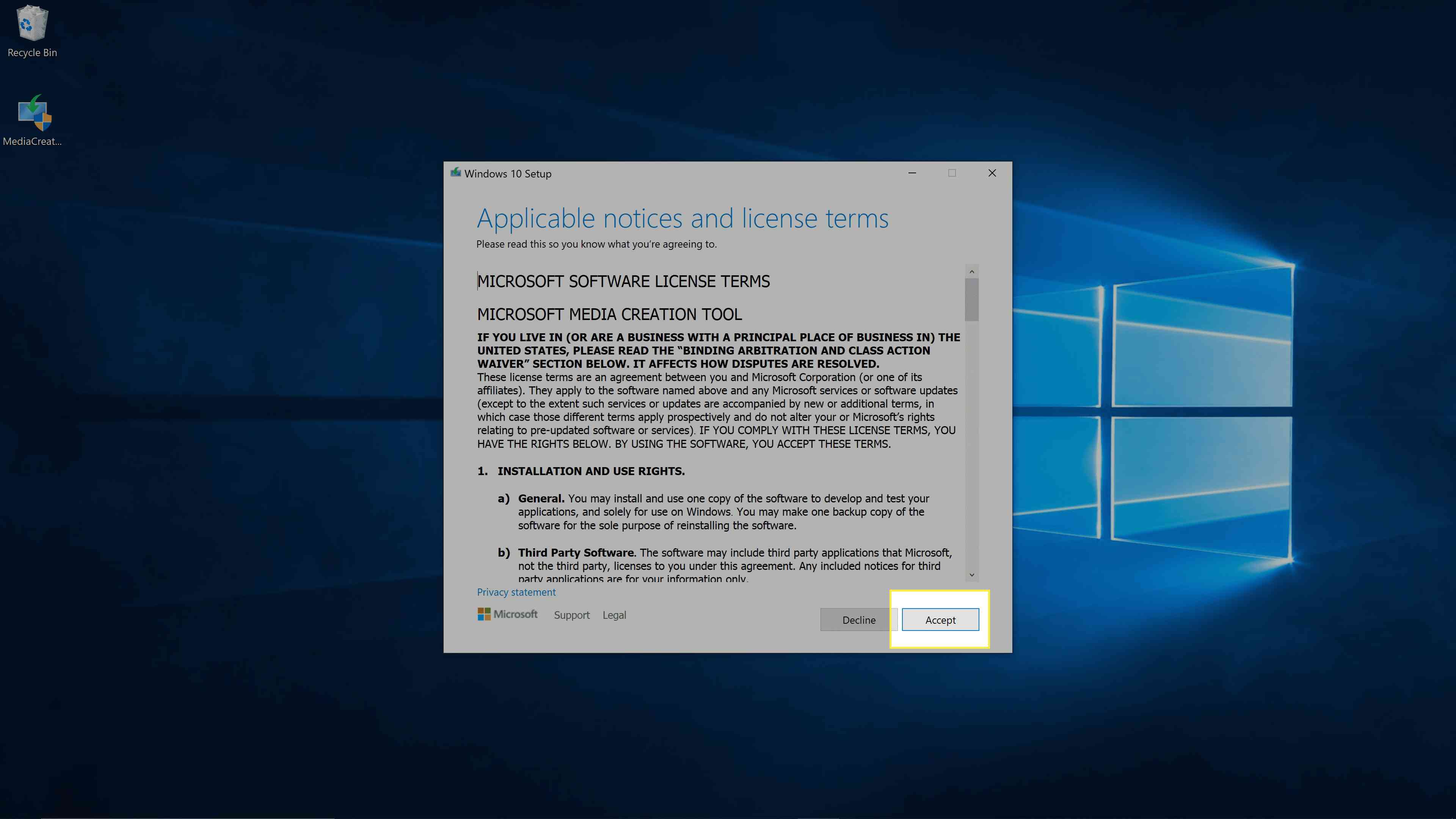Open the Privacy statement link
The image size is (1456, 819).
[516, 592]
